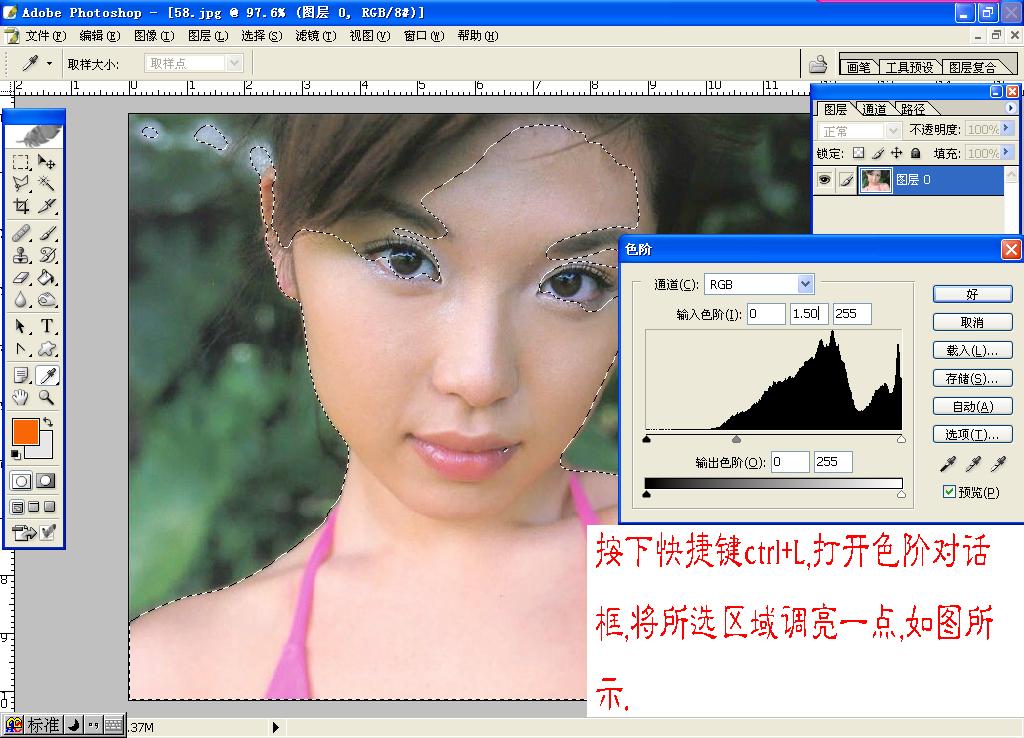
Task: Open the 画笔 (Brushes) palette tab
Action: click(x=858, y=67)
